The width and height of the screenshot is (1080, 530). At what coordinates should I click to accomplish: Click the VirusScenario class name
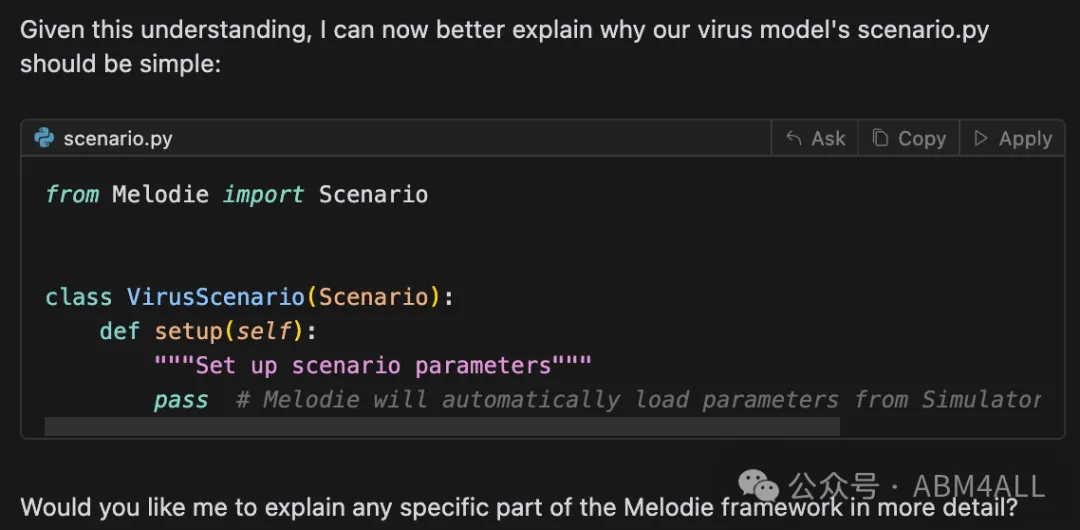point(216,297)
